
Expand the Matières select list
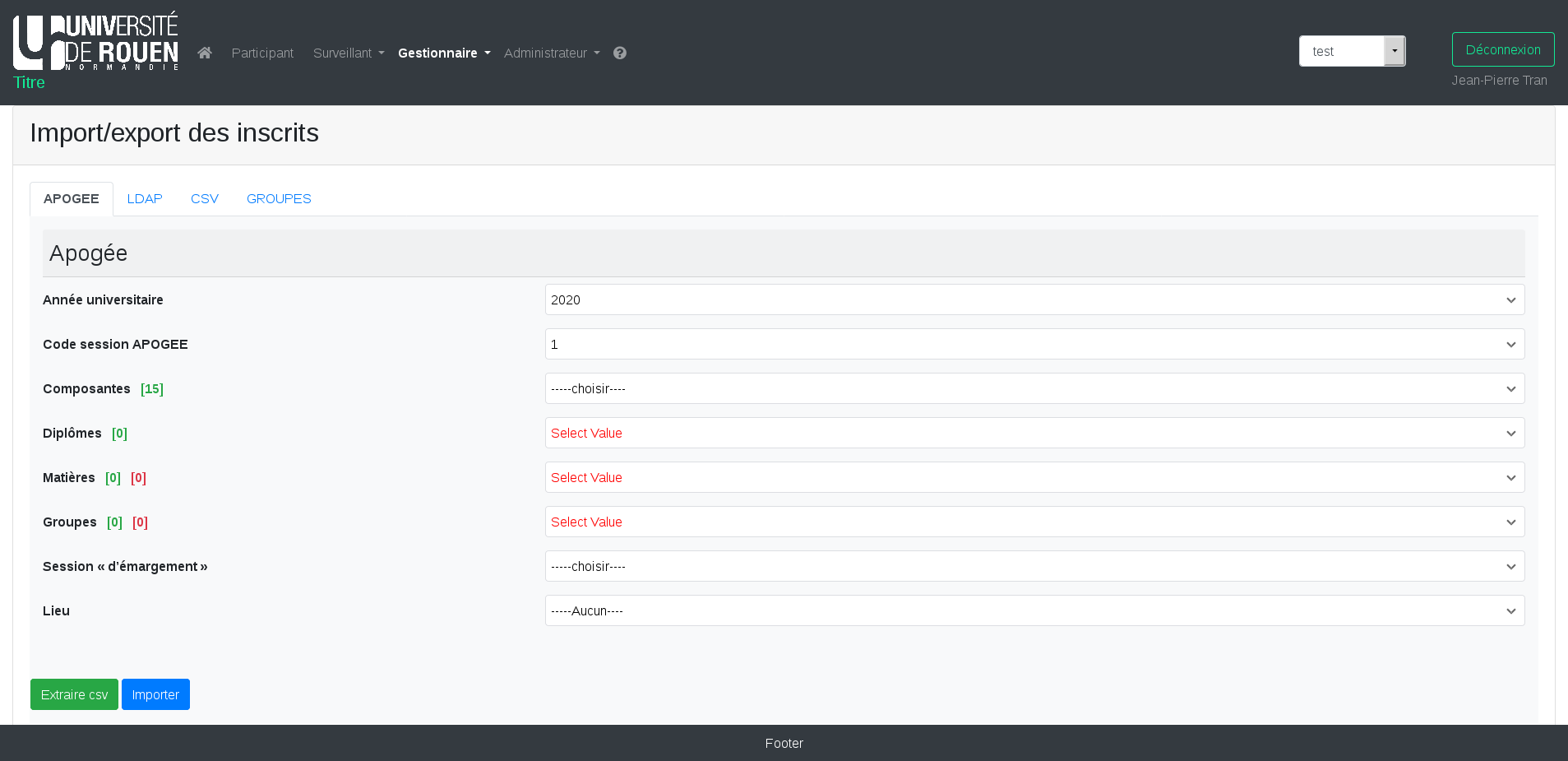pyautogui.click(x=1034, y=477)
